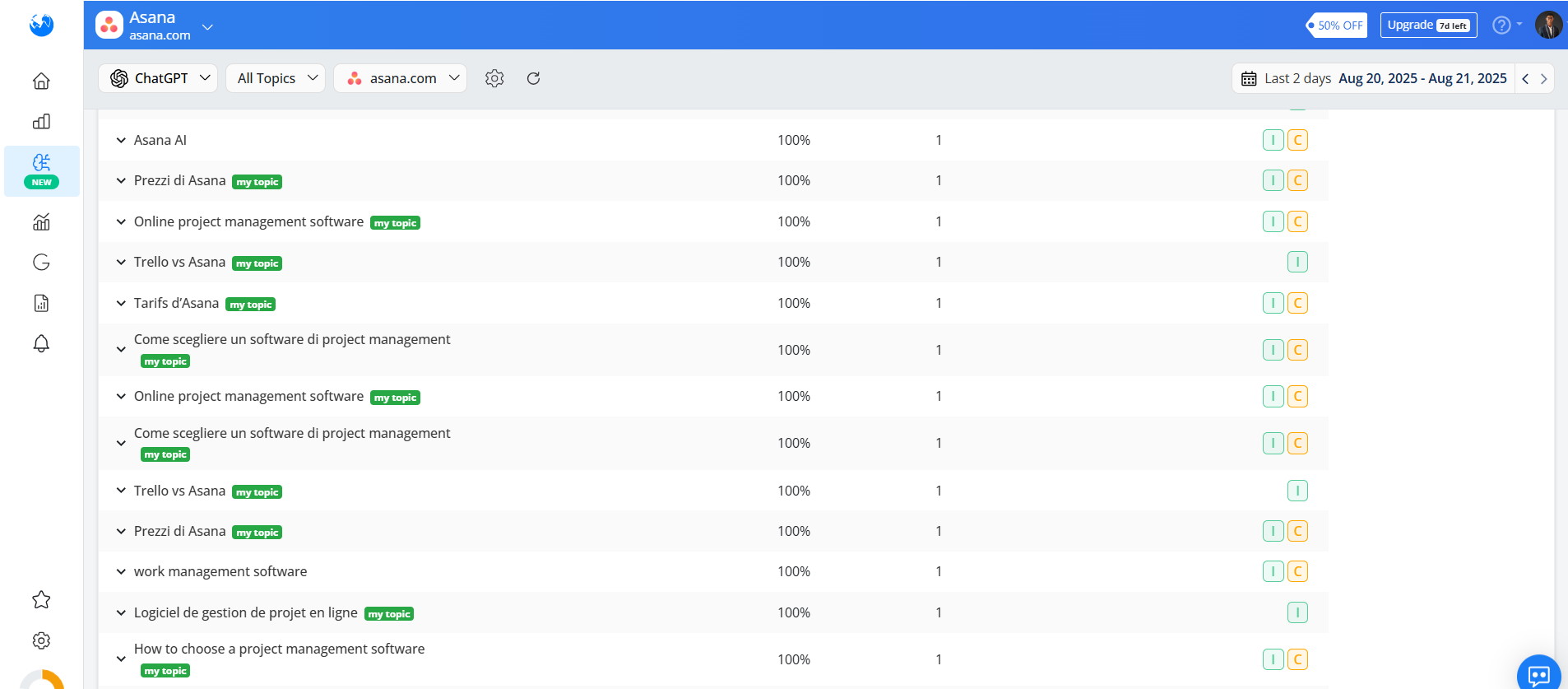
Task: Expand the Tarifs d'Asana row
Action: pyautogui.click(x=121, y=304)
